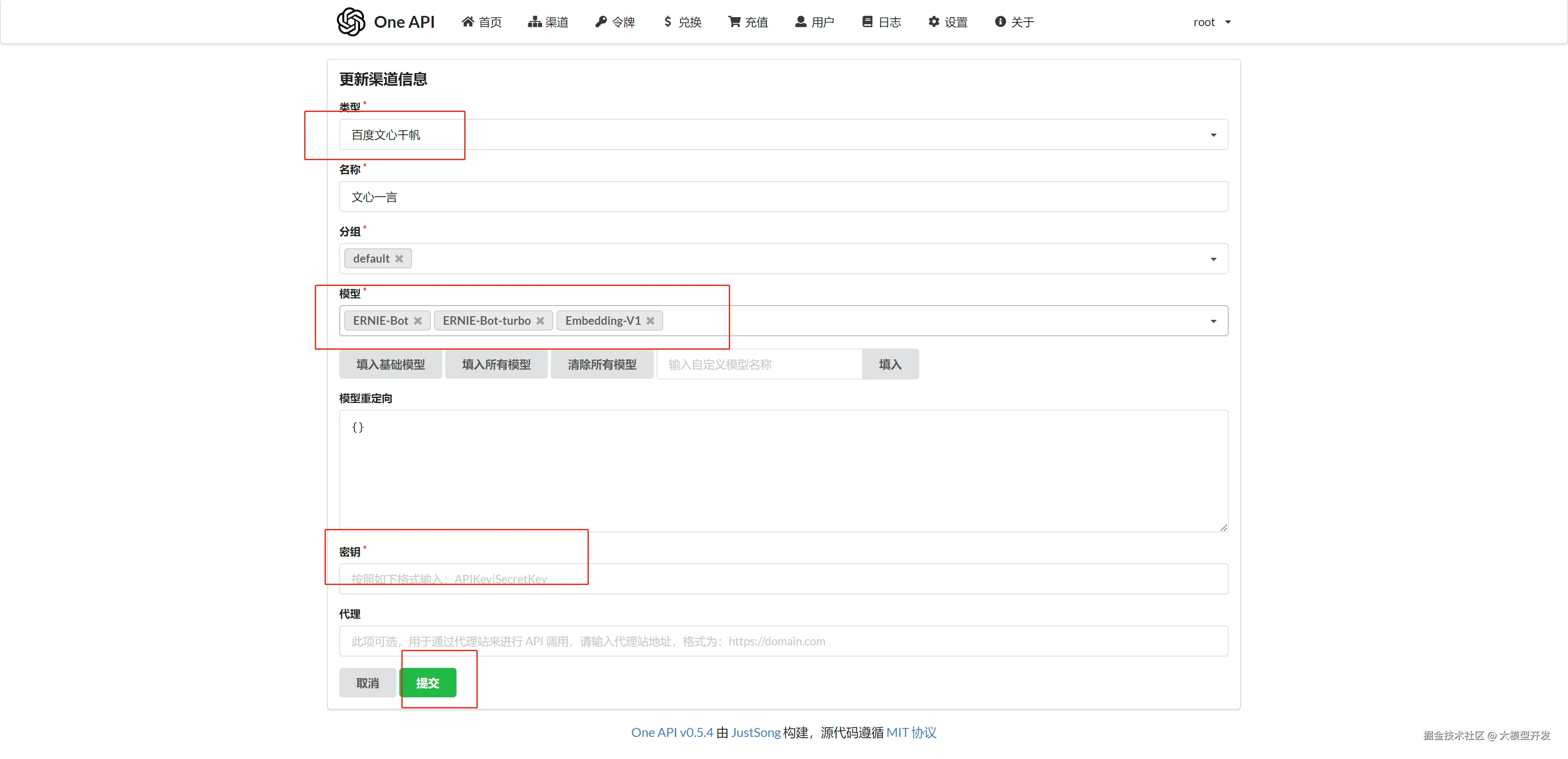Viewport: 1568px width, 759px height.
Task: Remove the Embedding-V1 model tag
Action: (x=650, y=321)
